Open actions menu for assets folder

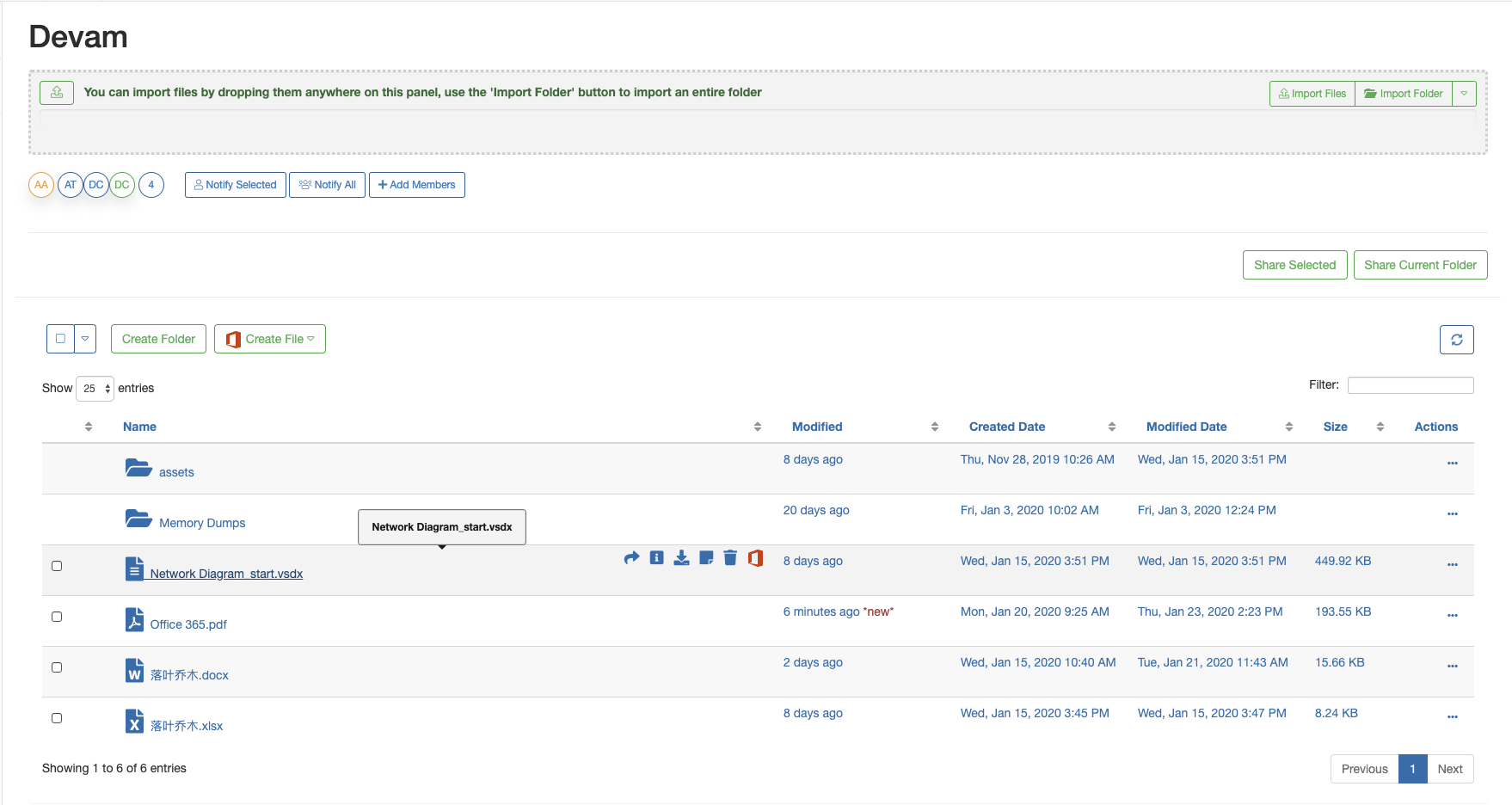[x=1452, y=463]
